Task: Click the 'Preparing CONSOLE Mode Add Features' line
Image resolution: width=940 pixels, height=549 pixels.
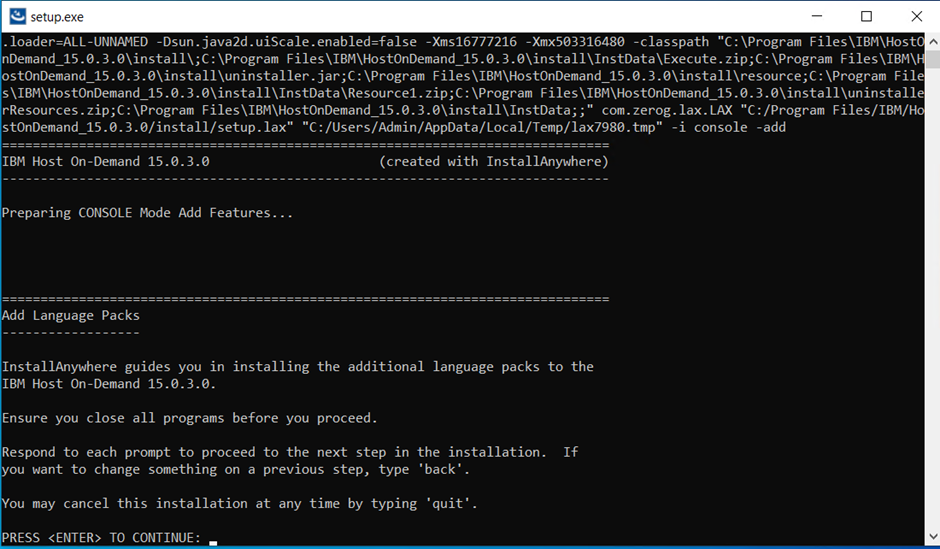Action: 147,213
